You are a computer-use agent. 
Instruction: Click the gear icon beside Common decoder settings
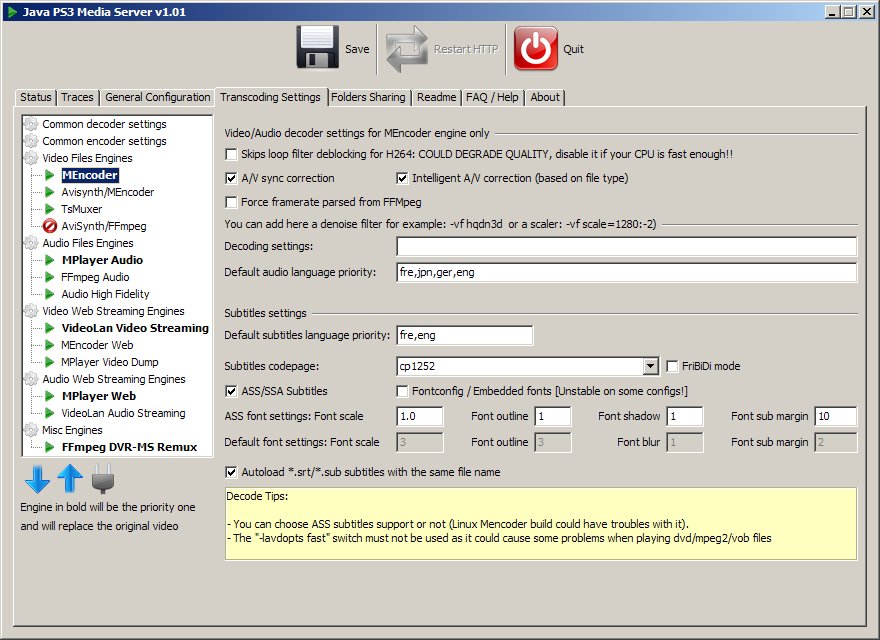[32, 124]
